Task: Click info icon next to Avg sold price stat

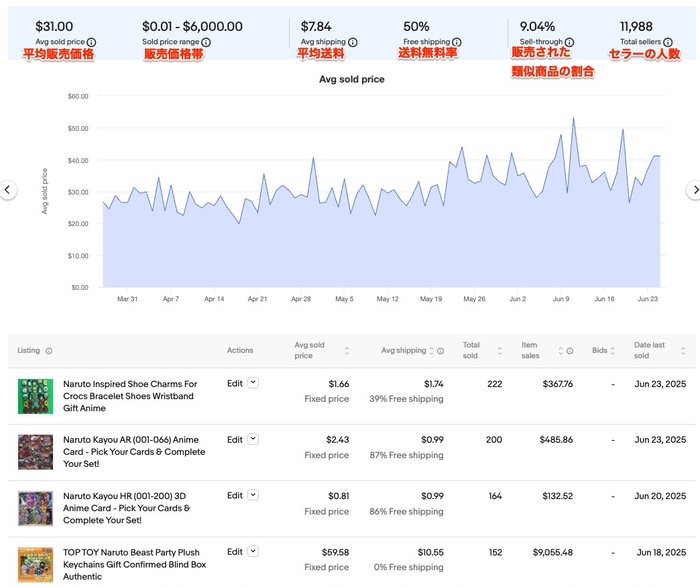Action: pyautogui.click(x=91, y=43)
